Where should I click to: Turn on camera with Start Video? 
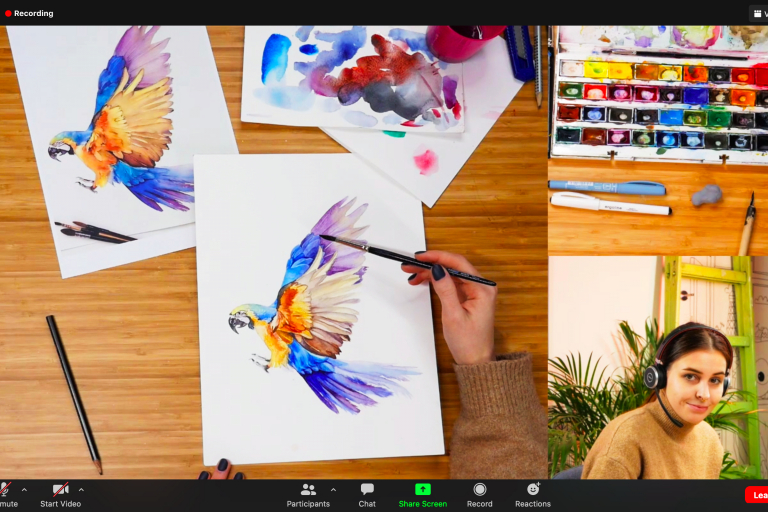[61, 493]
